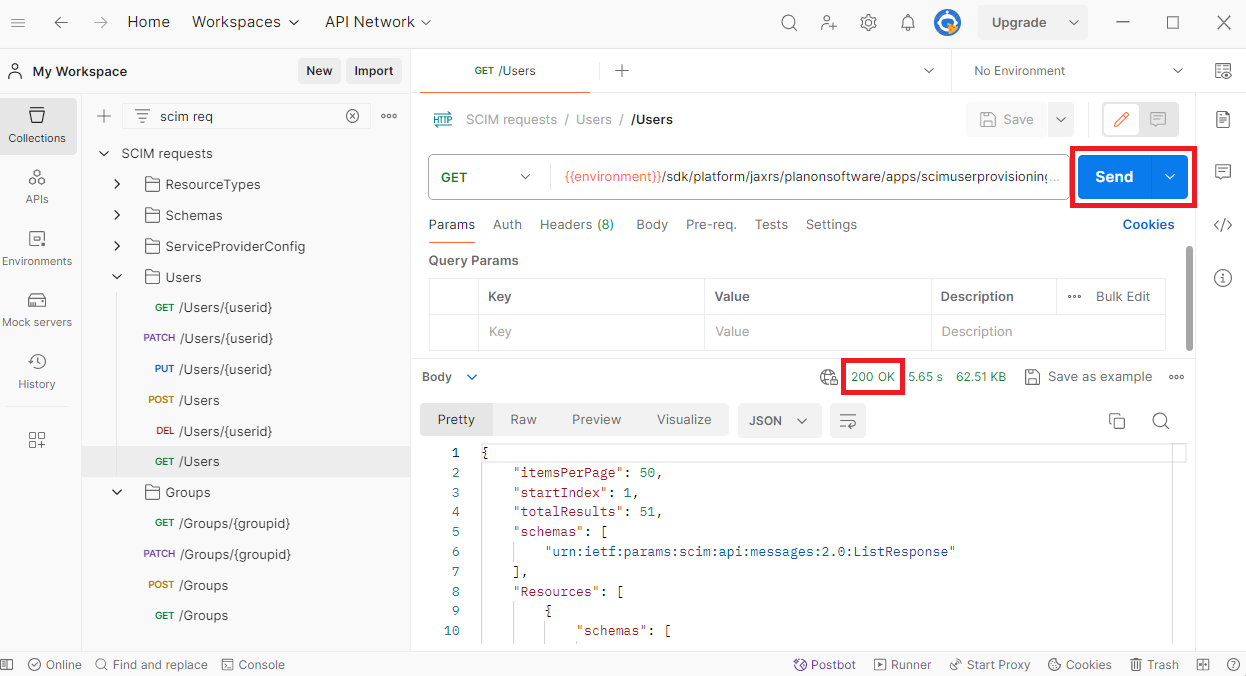The height and width of the screenshot is (676, 1246).
Task: Switch to the Tests tab
Action: pos(771,224)
